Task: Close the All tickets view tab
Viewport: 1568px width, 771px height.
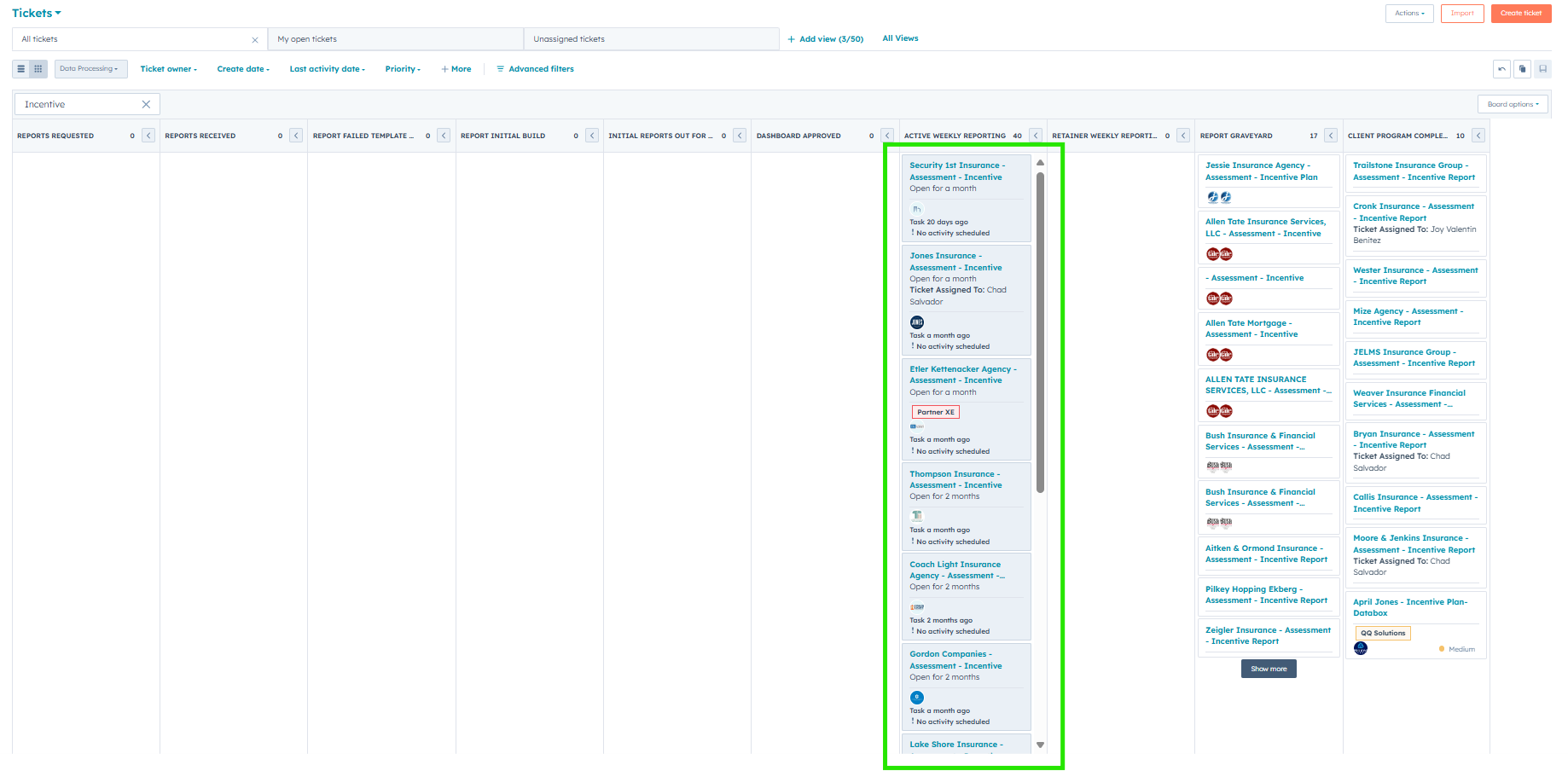Action: 254,40
